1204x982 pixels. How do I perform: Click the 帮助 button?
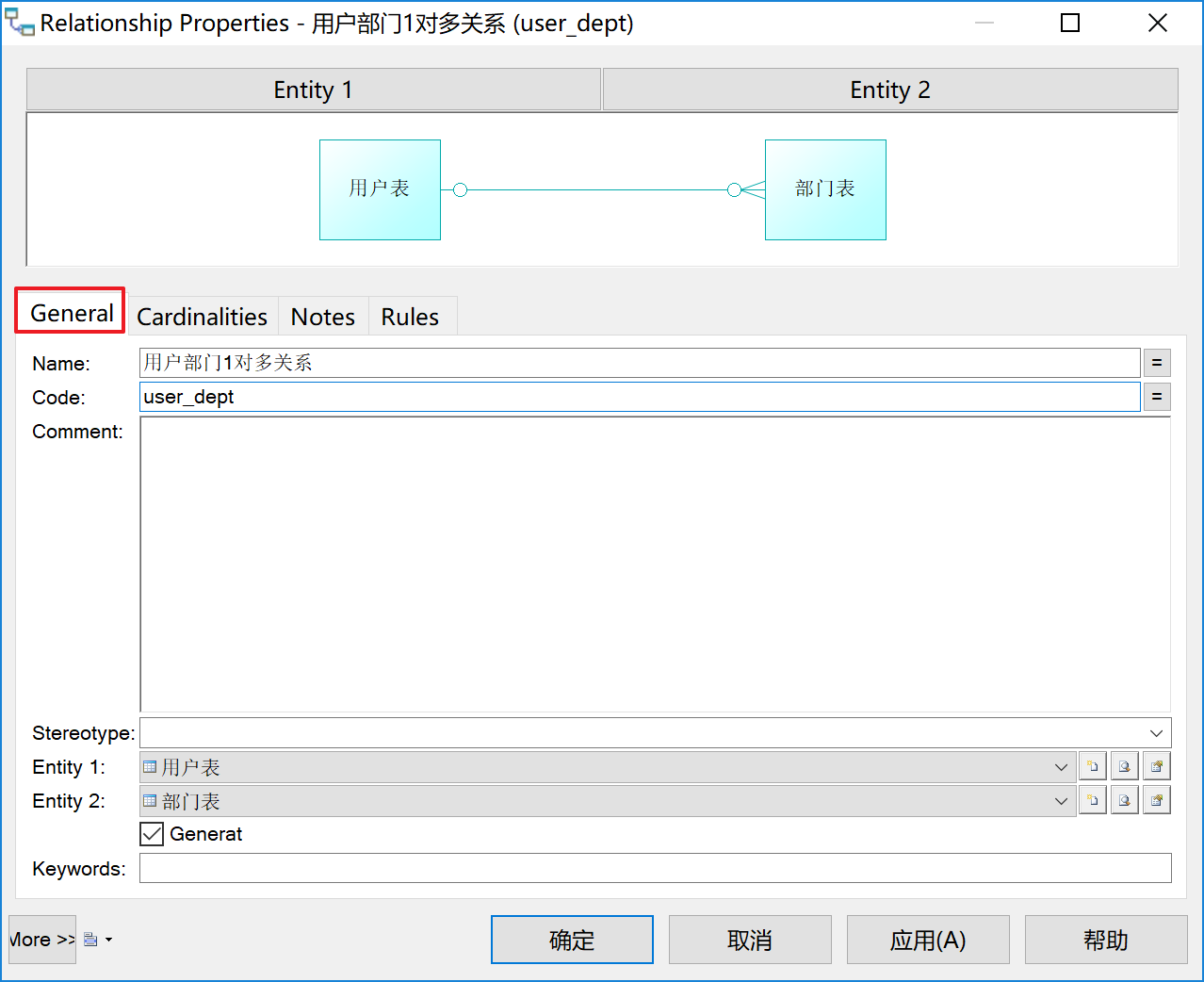1106,940
